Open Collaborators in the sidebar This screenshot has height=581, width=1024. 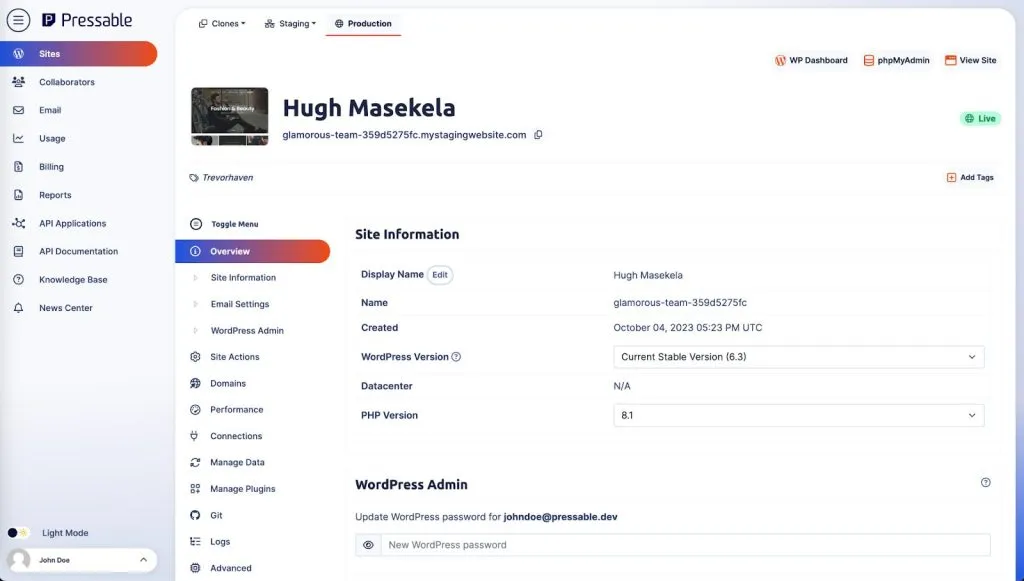coord(67,82)
